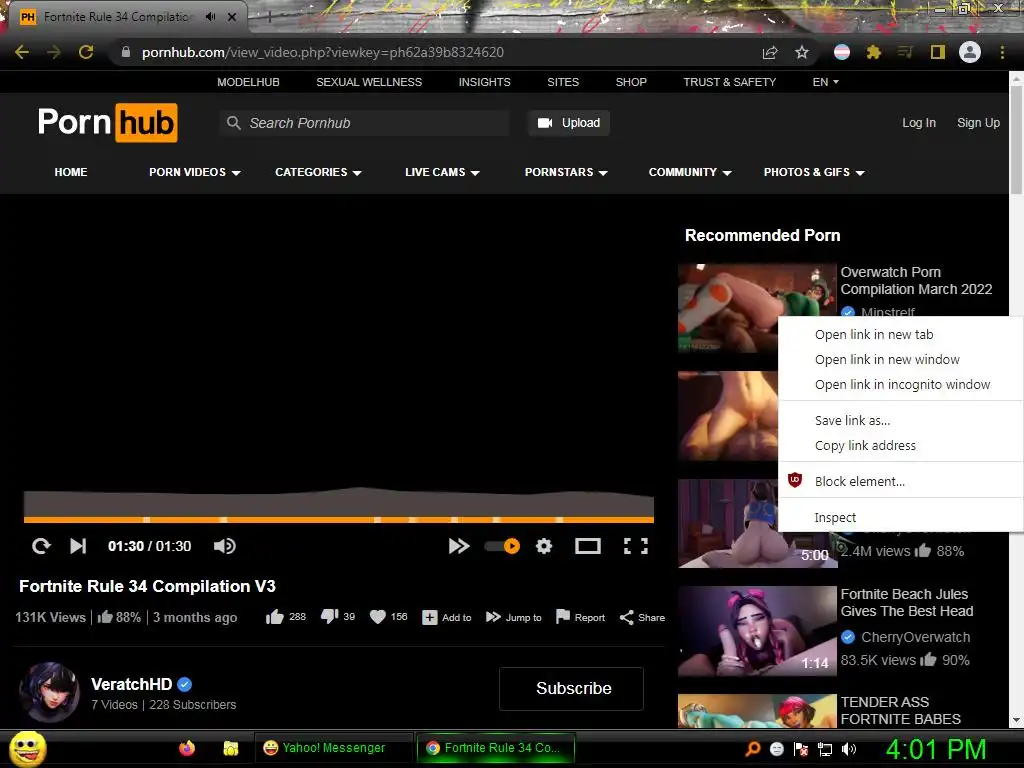Expand the EN language dropdown
The height and width of the screenshot is (768, 1024).
(x=825, y=82)
